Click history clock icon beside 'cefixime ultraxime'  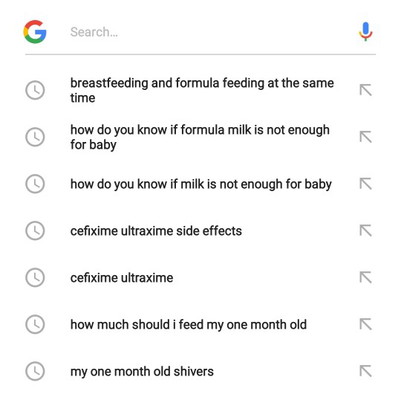click(35, 277)
